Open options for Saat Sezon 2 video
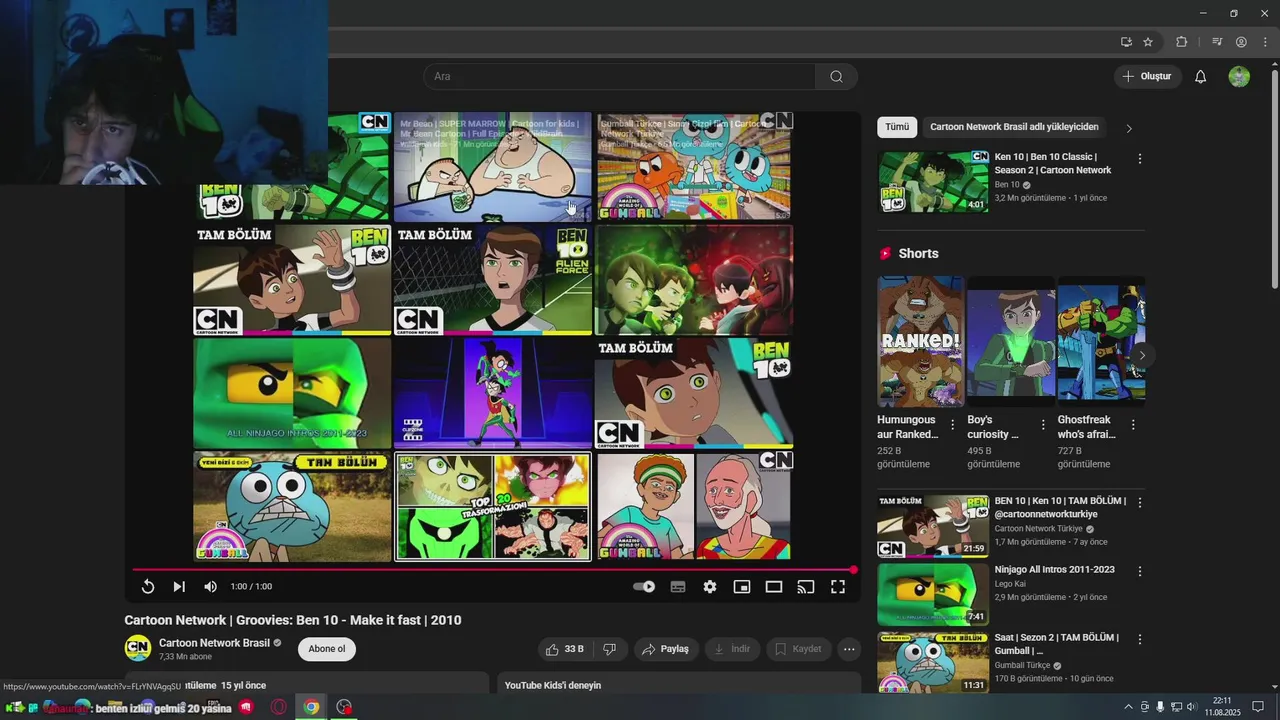This screenshot has width=1280, height=720. tap(1139, 639)
